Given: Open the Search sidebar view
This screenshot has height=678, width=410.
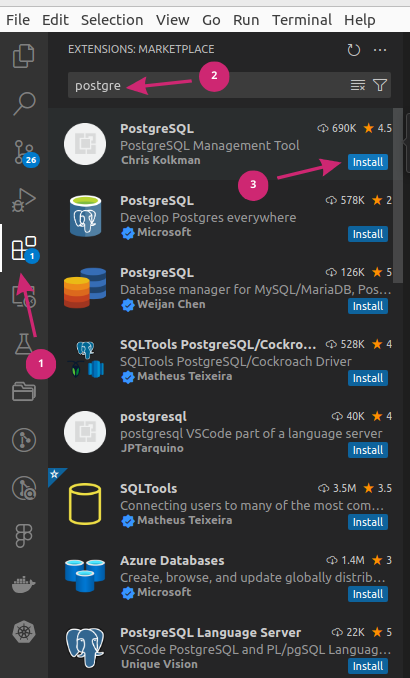Looking at the screenshot, I should tap(23, 104).
